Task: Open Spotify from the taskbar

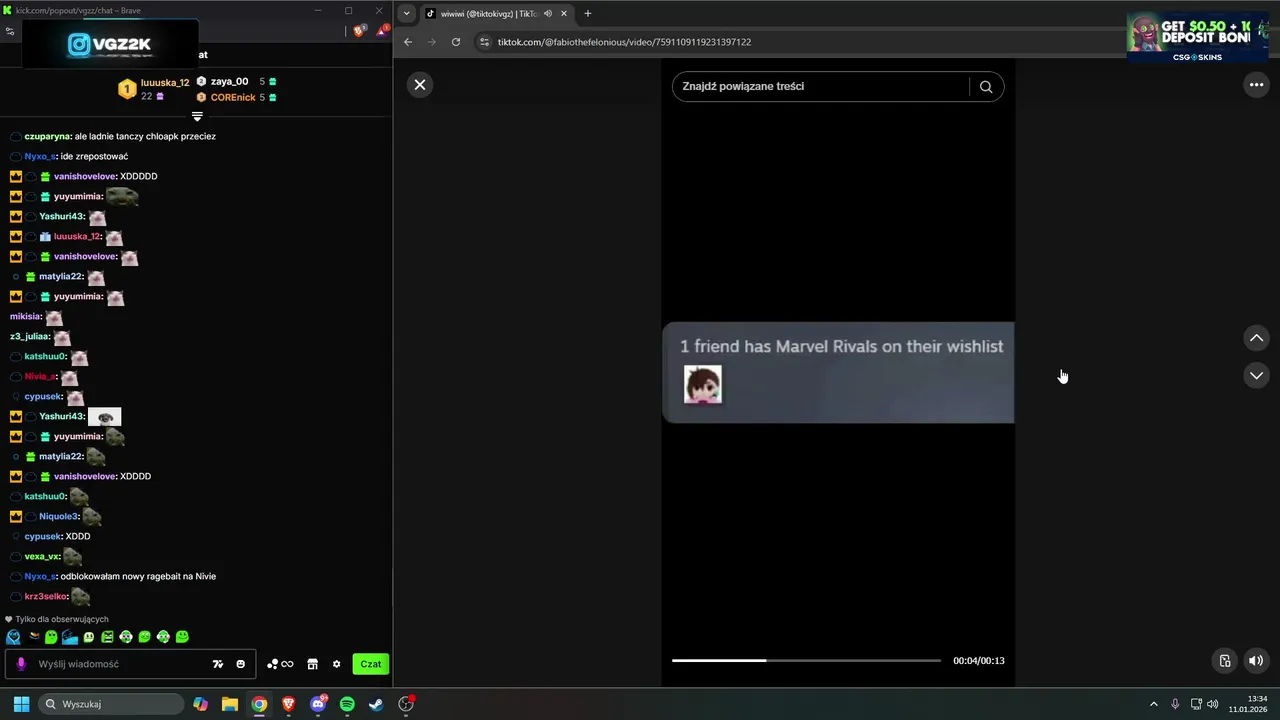Action: point(347,704)
